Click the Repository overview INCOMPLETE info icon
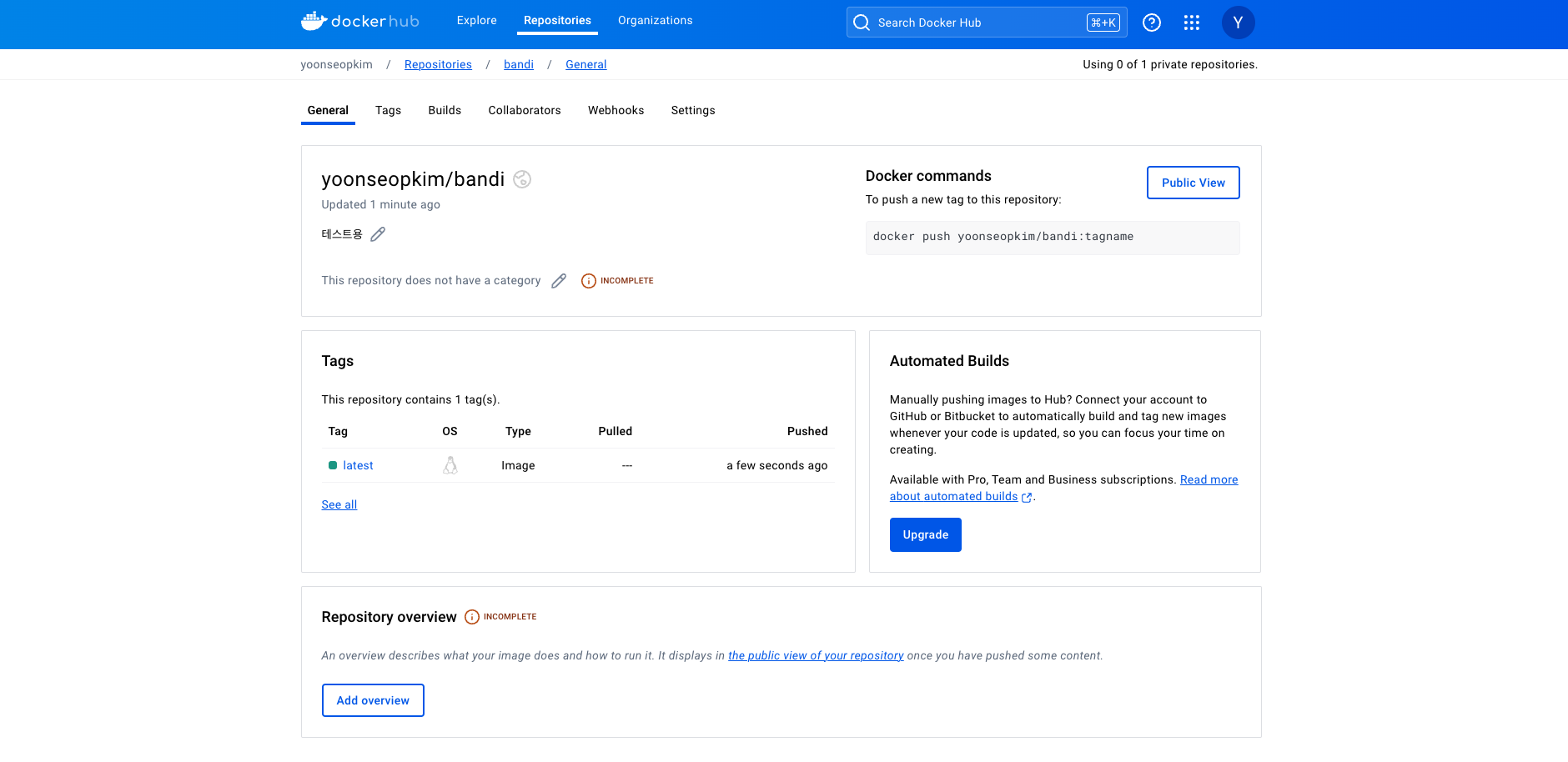1568x762 pixels. [472, 617]
